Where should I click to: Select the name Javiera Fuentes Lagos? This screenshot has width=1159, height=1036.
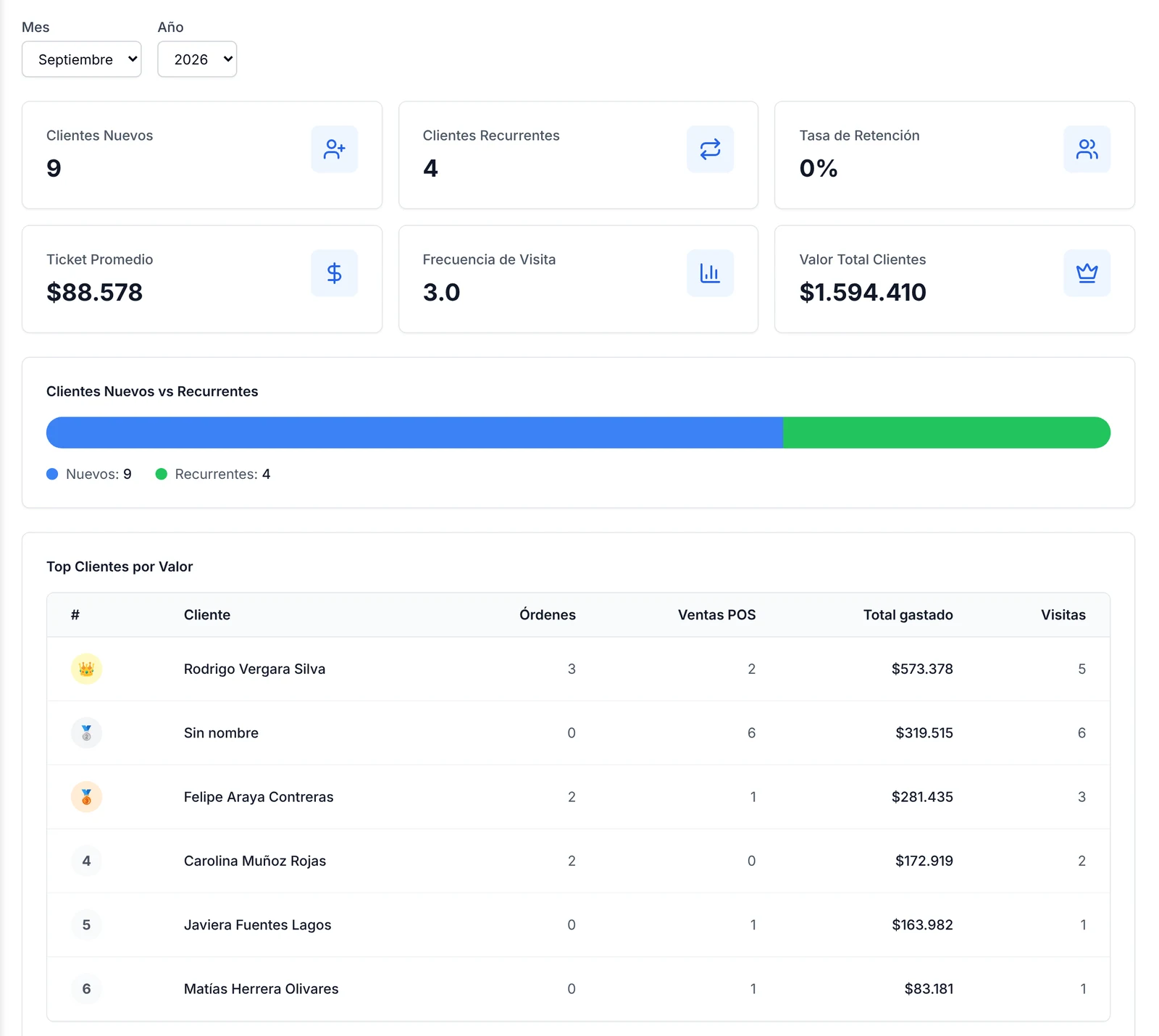[x=257, y=925]
